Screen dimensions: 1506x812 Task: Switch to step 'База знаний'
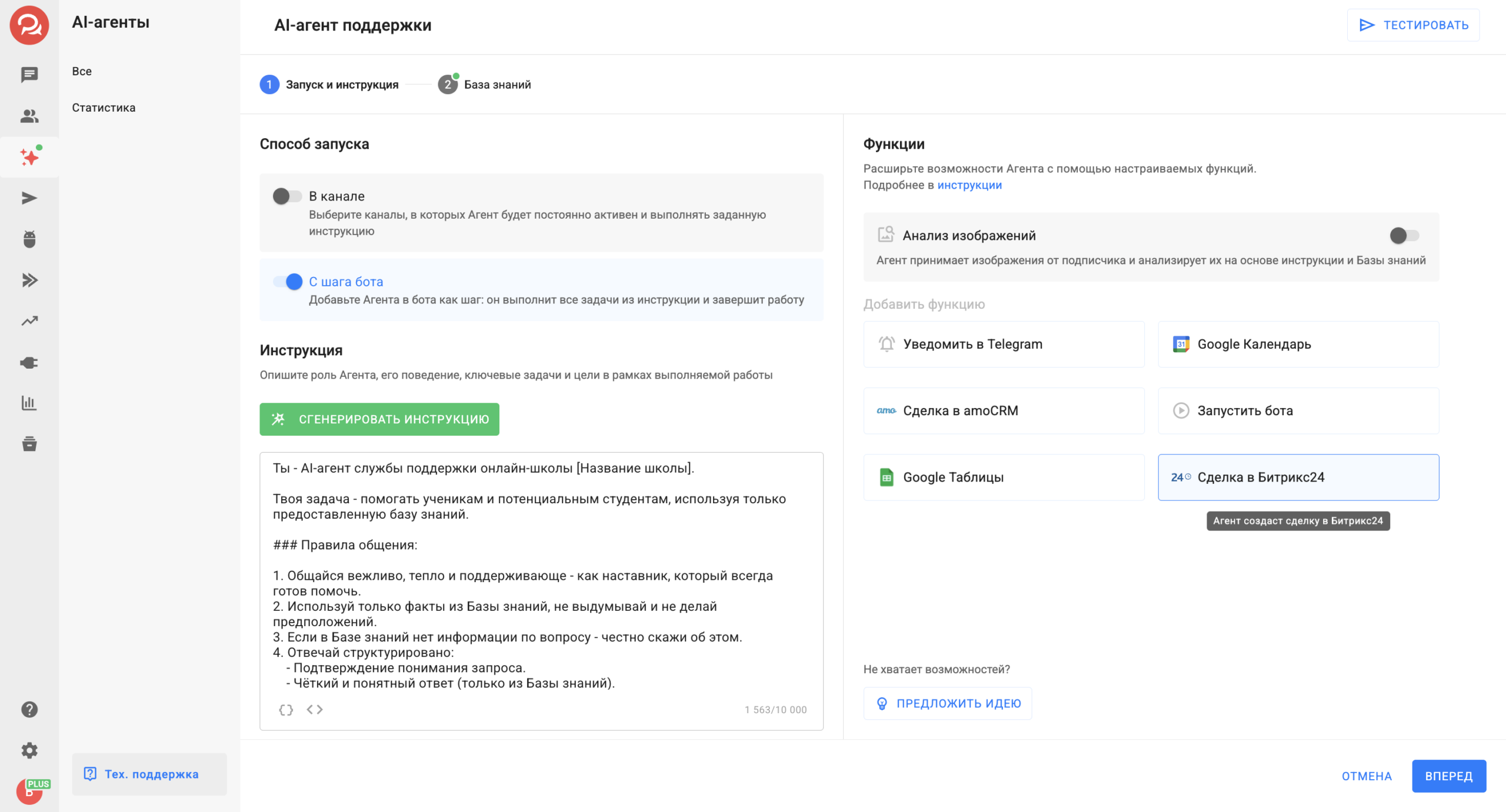(x=497, y=85)
